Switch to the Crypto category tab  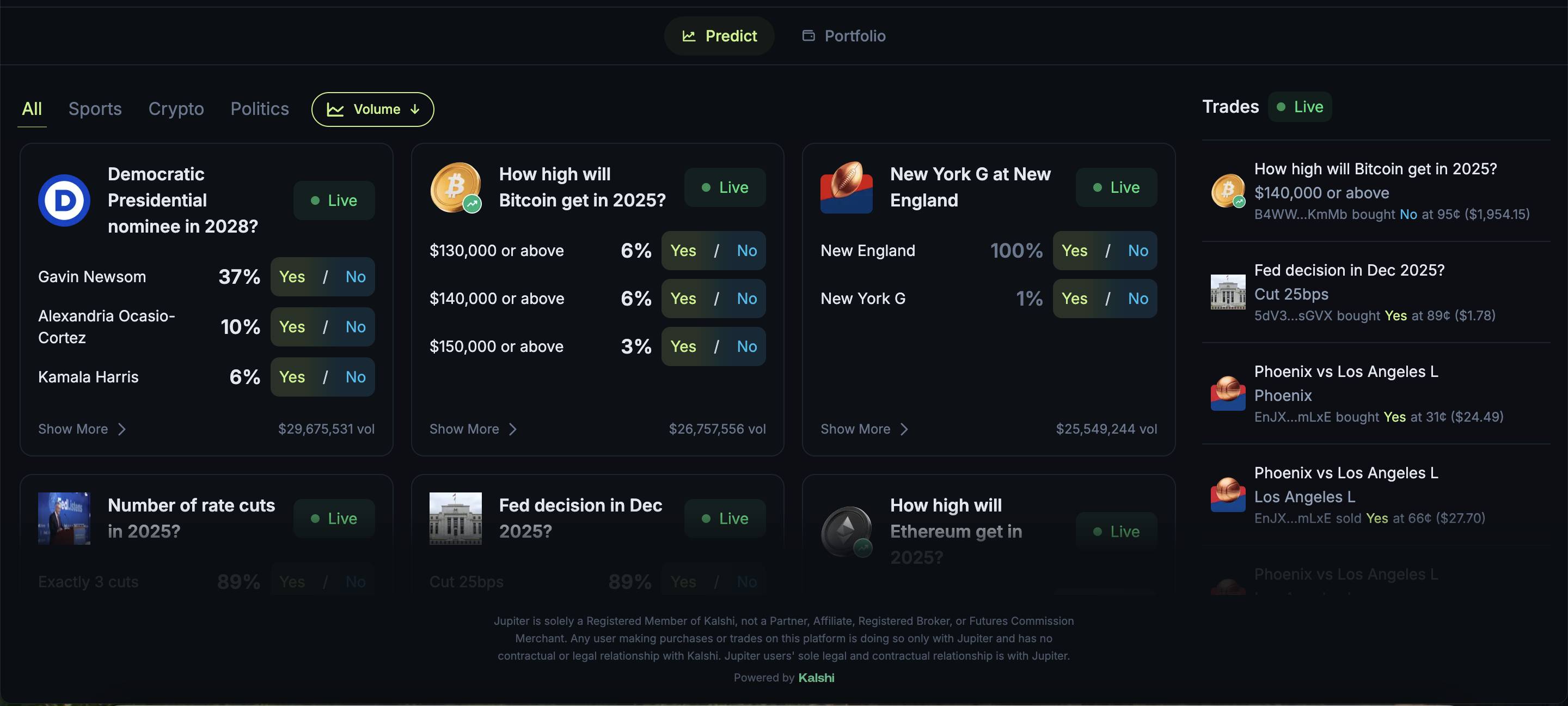176,109
